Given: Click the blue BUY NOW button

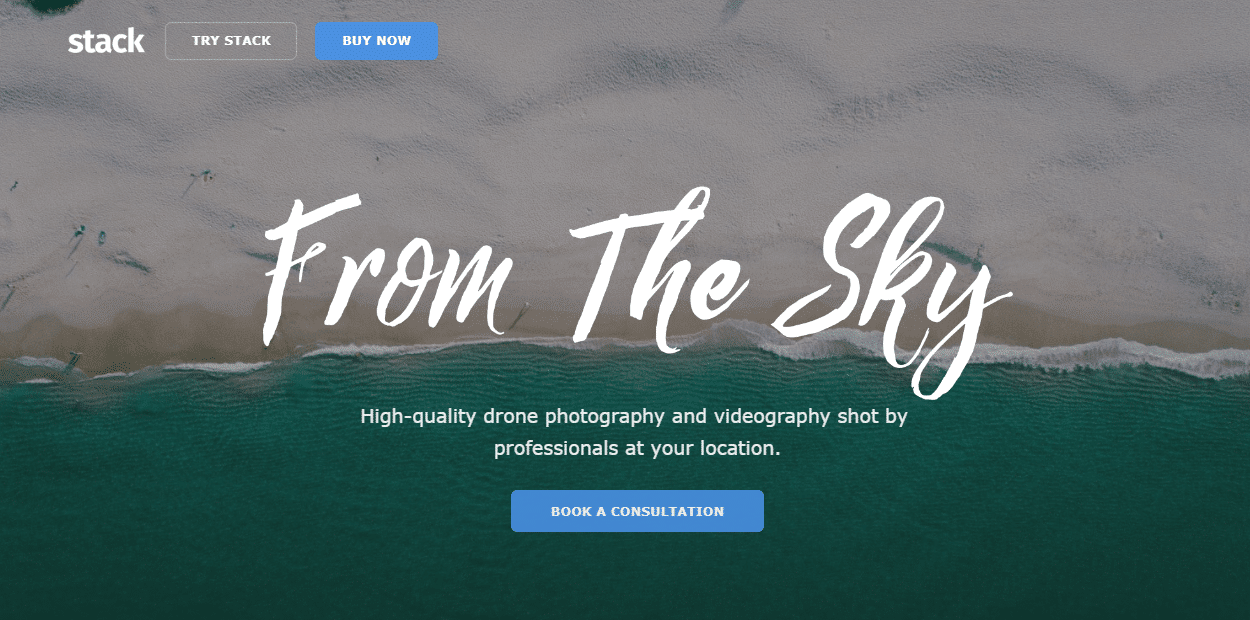Looking at the screenshot, I should (x=376, y=41).
